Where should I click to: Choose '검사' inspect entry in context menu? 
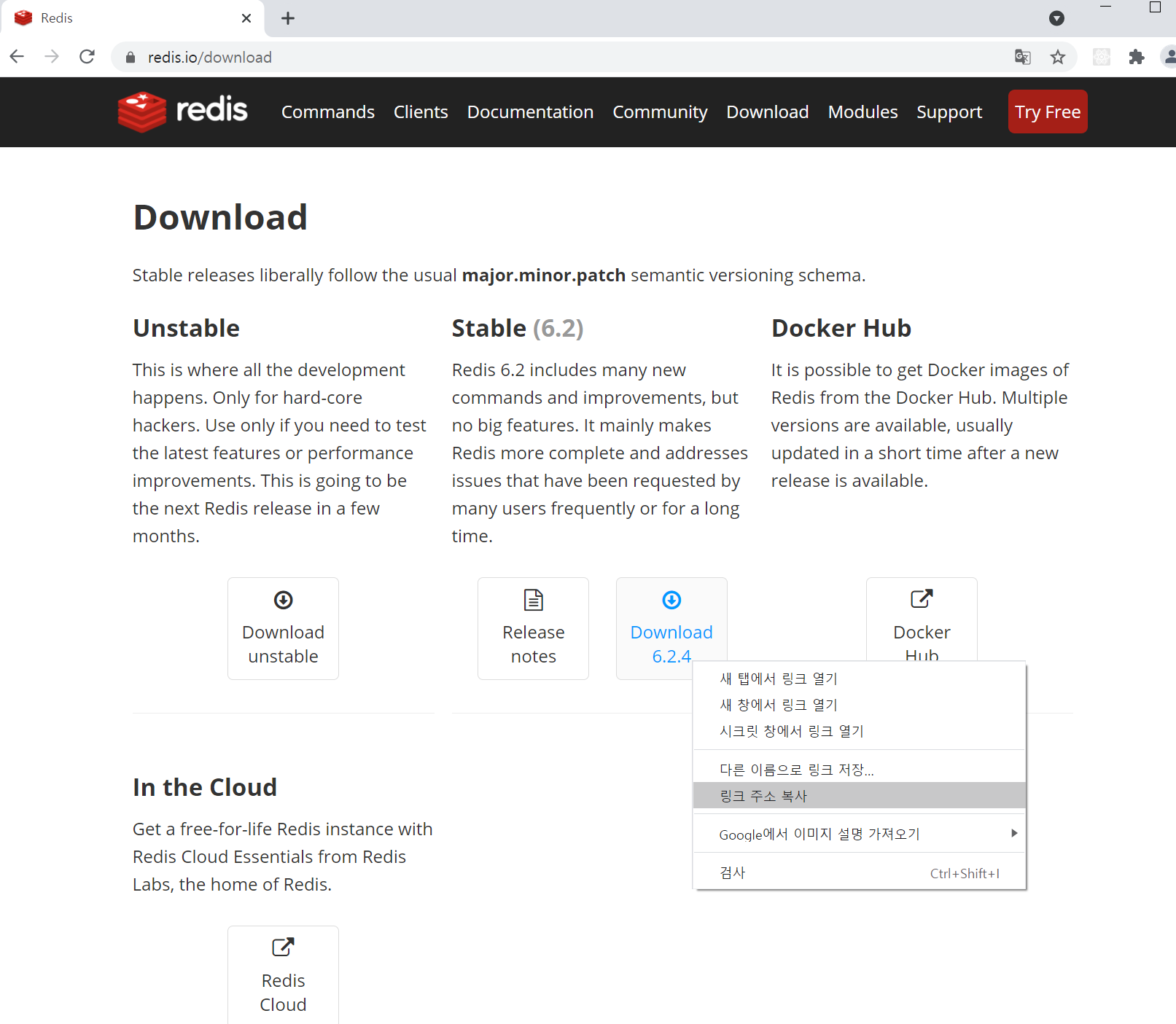click(859, 872)
